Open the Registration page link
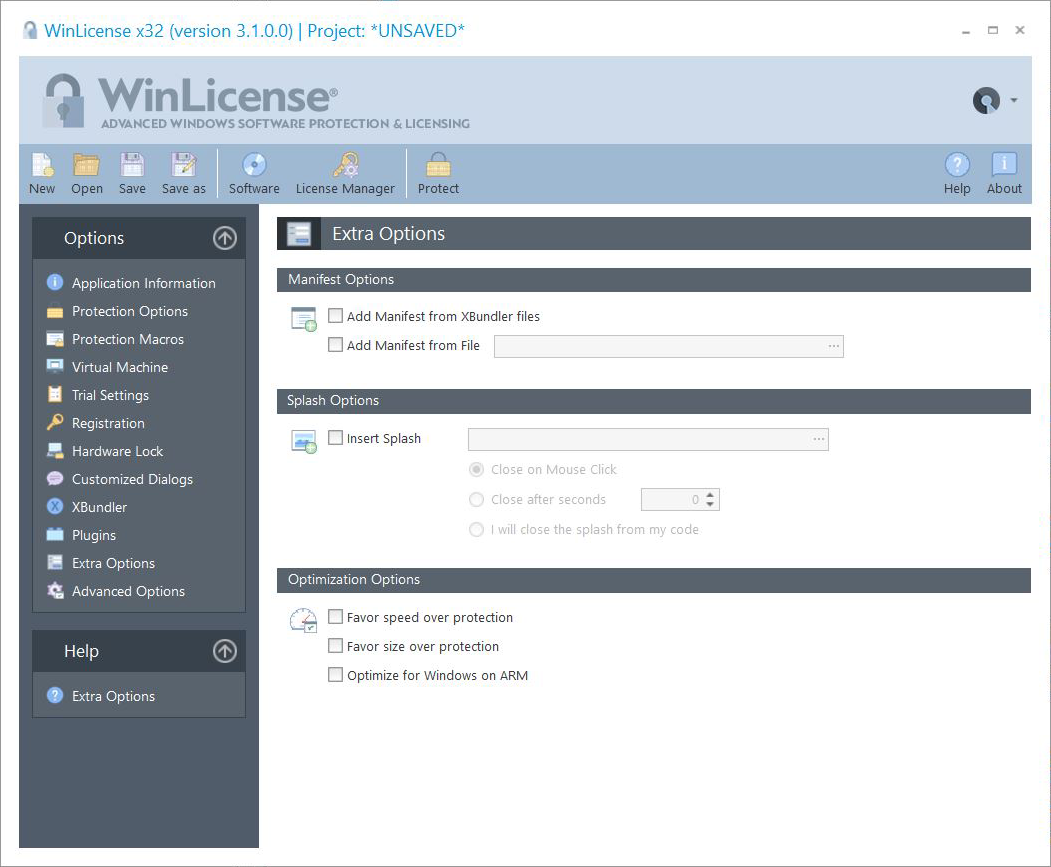 tap(108, 423)
